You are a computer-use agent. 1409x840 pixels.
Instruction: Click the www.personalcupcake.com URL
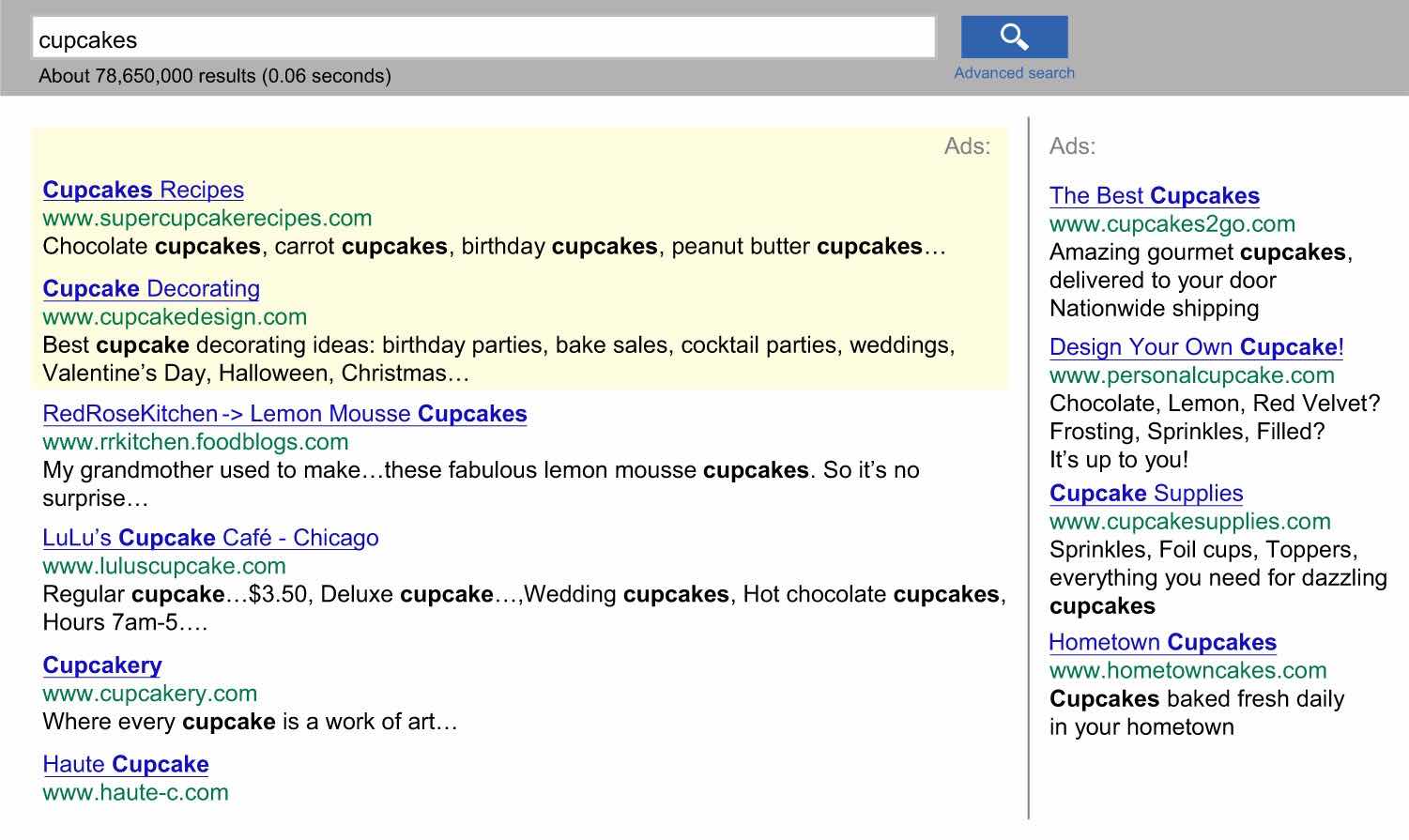(1191, 375)
